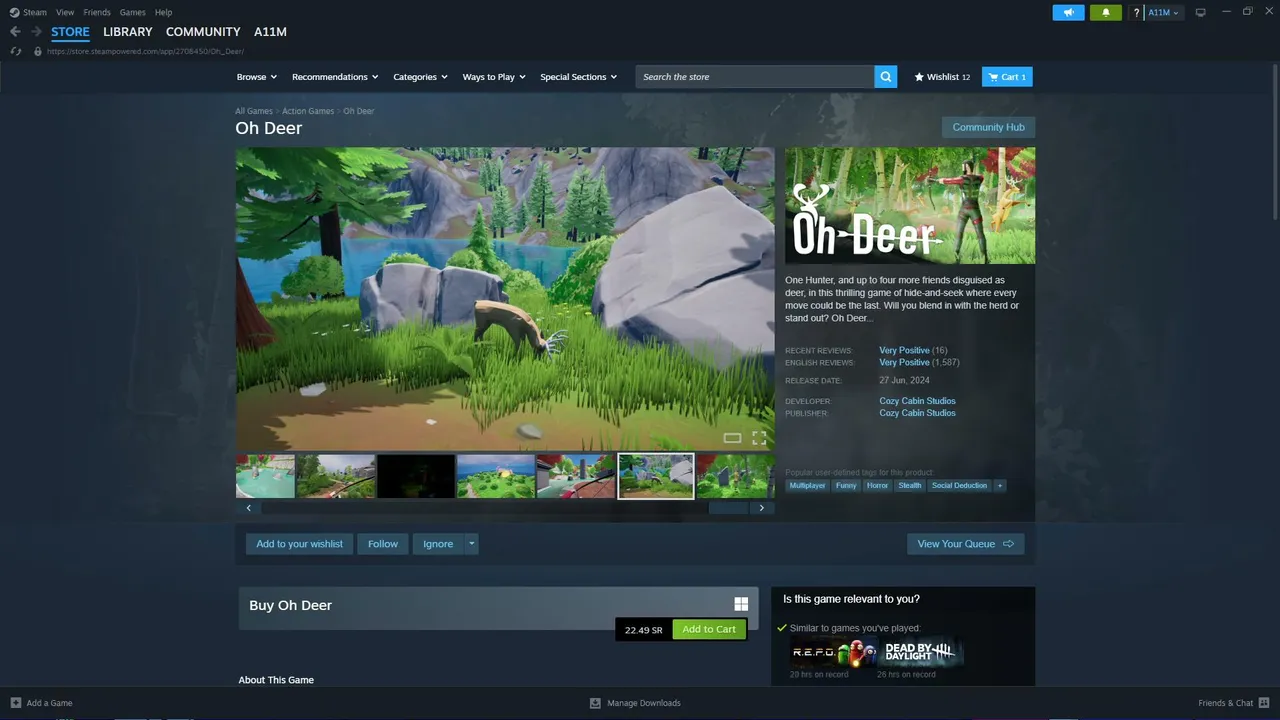Expand the Browse menu

click(x=256, y=77)
